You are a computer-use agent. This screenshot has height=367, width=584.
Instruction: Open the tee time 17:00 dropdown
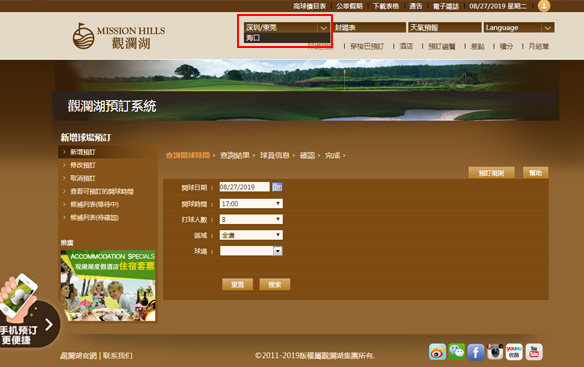pyautogui.click(x=251, y=203)
